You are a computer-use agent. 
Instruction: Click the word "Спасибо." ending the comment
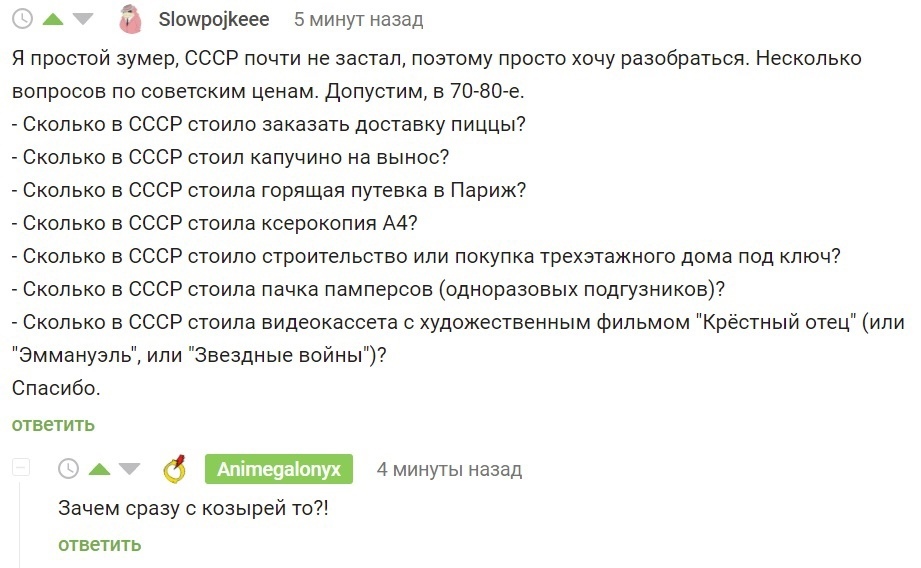click(x=56, y=387)
